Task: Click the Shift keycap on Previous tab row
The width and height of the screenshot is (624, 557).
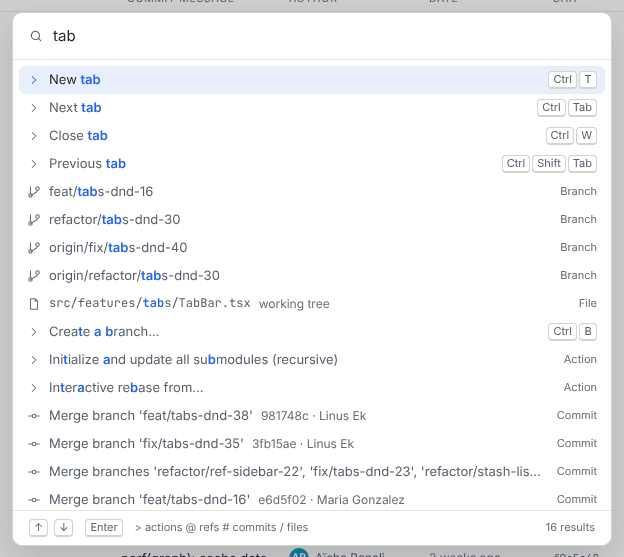Action: click(x=549, y=164)
